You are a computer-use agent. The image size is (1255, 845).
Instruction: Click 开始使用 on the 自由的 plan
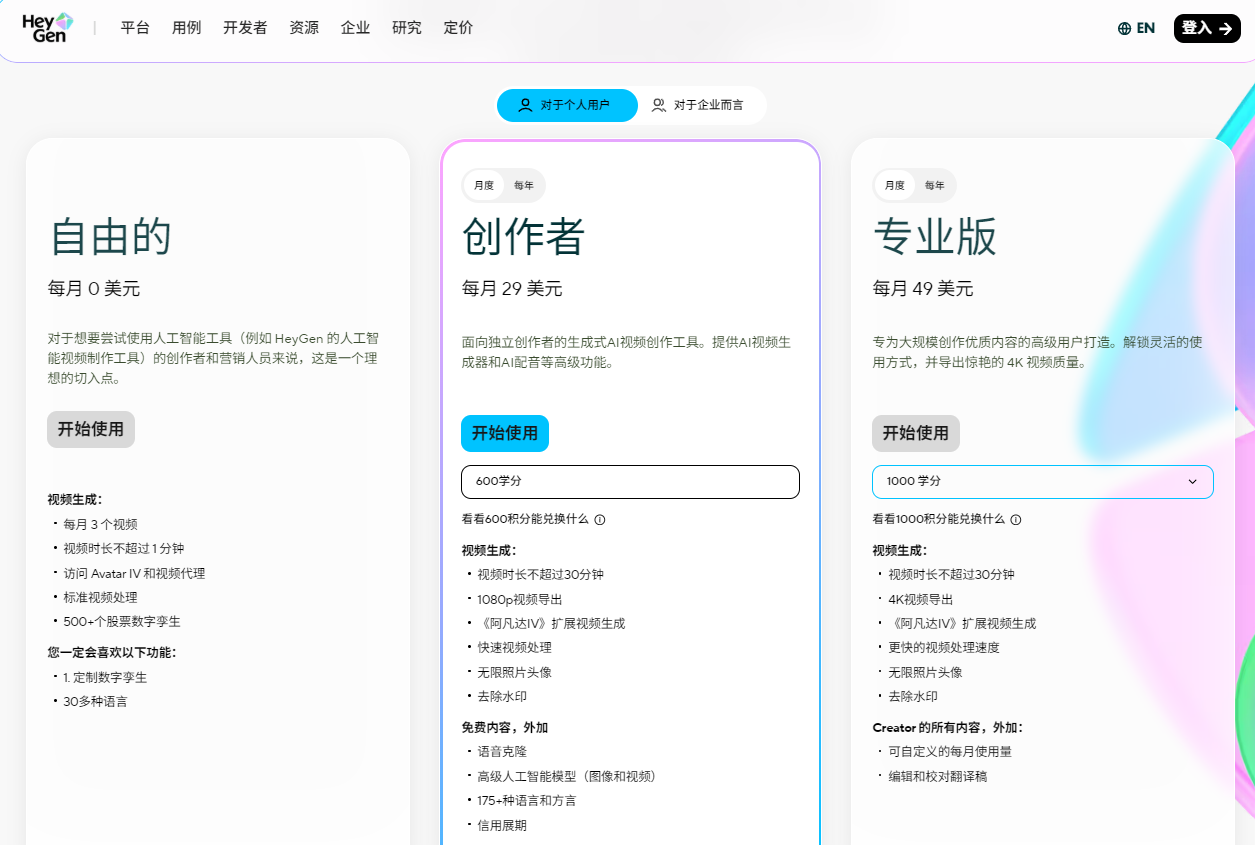click(91, 429)
